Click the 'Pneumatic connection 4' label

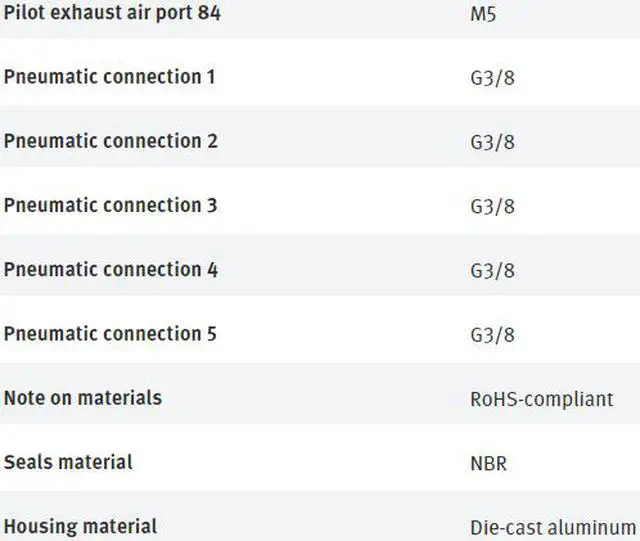coord(110,269)
